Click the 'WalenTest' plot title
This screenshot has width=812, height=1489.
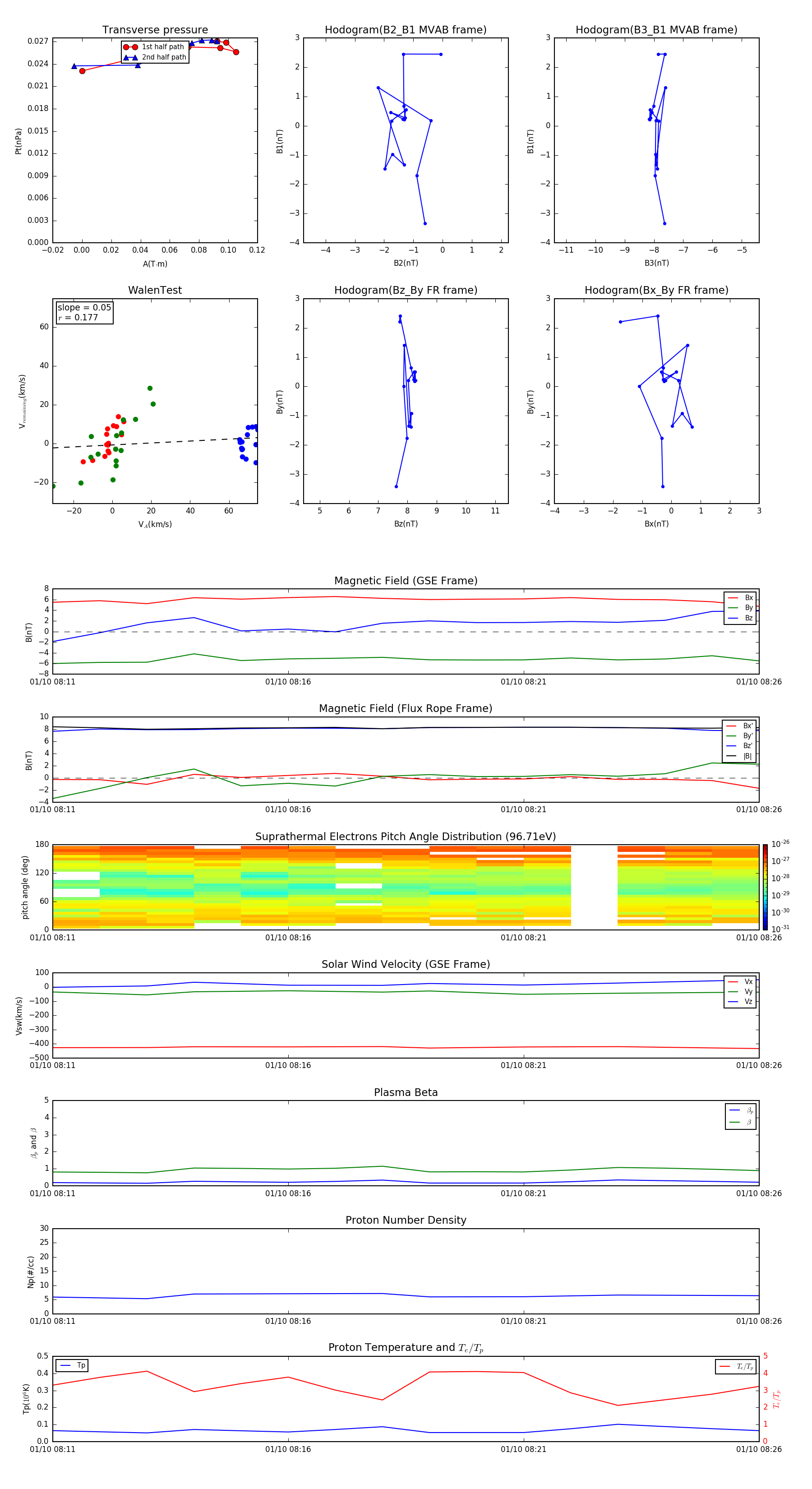coord(155,290)
